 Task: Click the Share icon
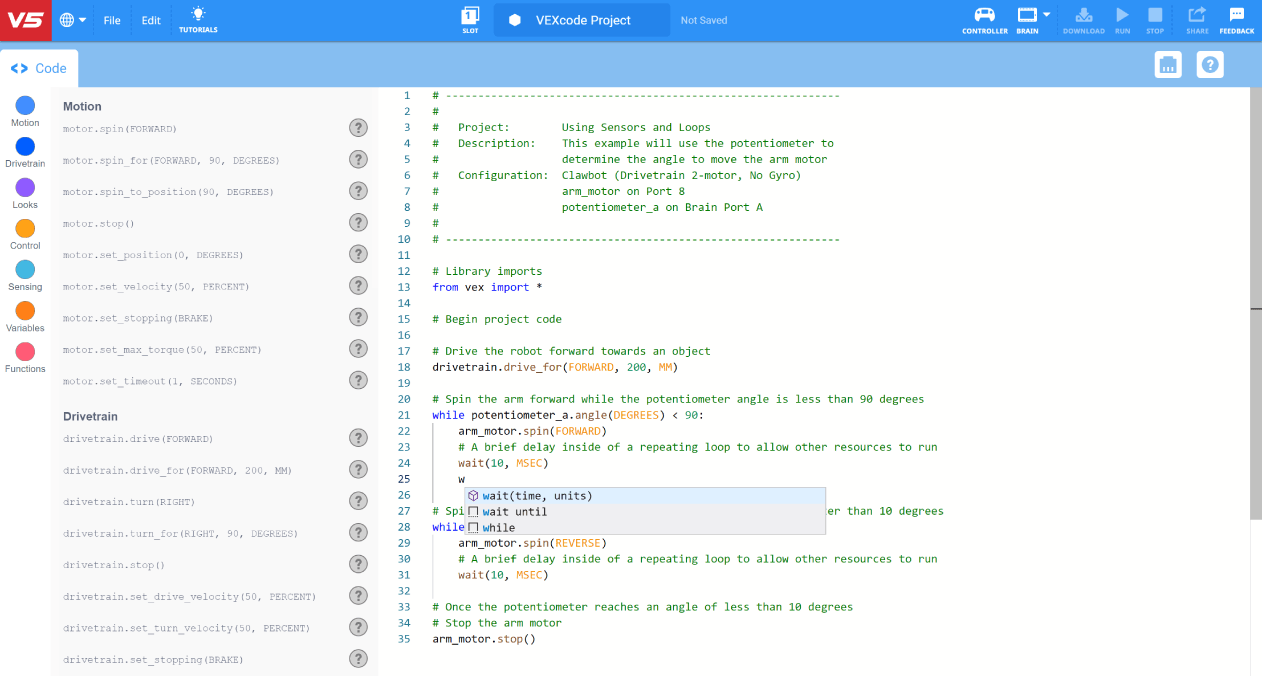pos(1197,19)
